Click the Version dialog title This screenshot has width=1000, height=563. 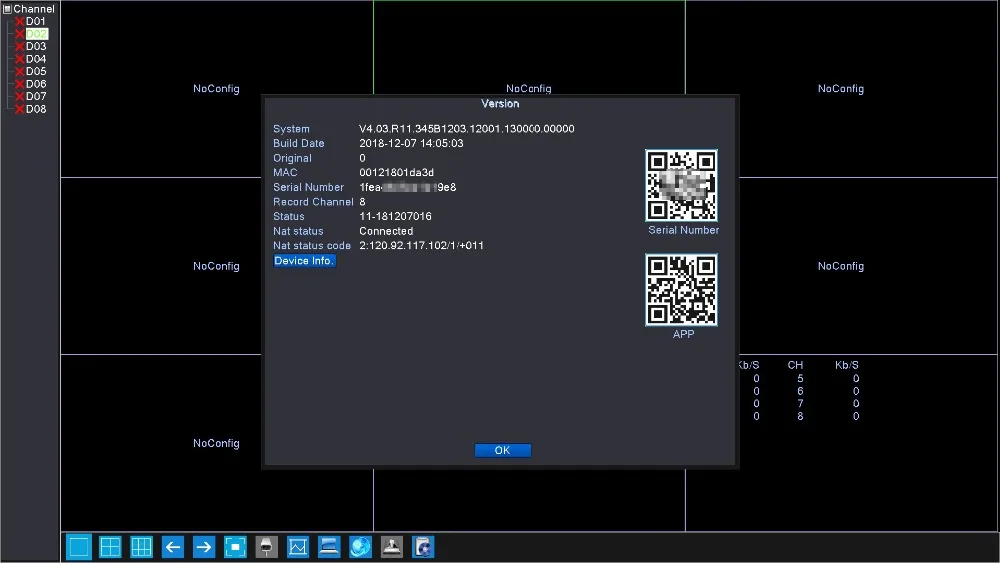click(x=500, y=103)
